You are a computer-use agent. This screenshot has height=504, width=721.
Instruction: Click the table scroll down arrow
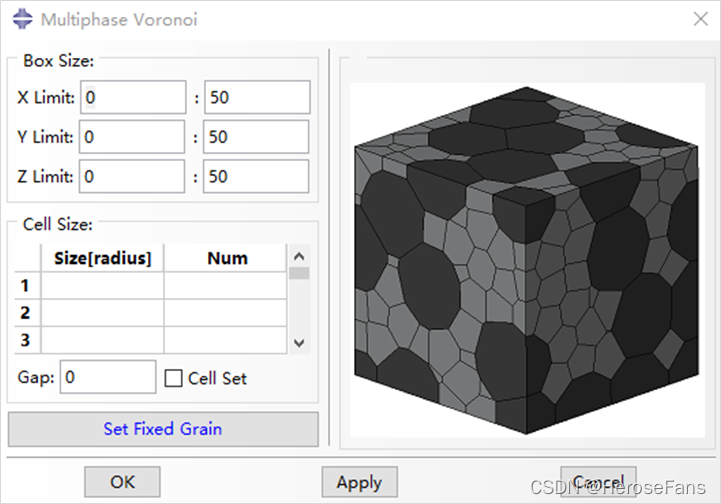click(299, 343)
